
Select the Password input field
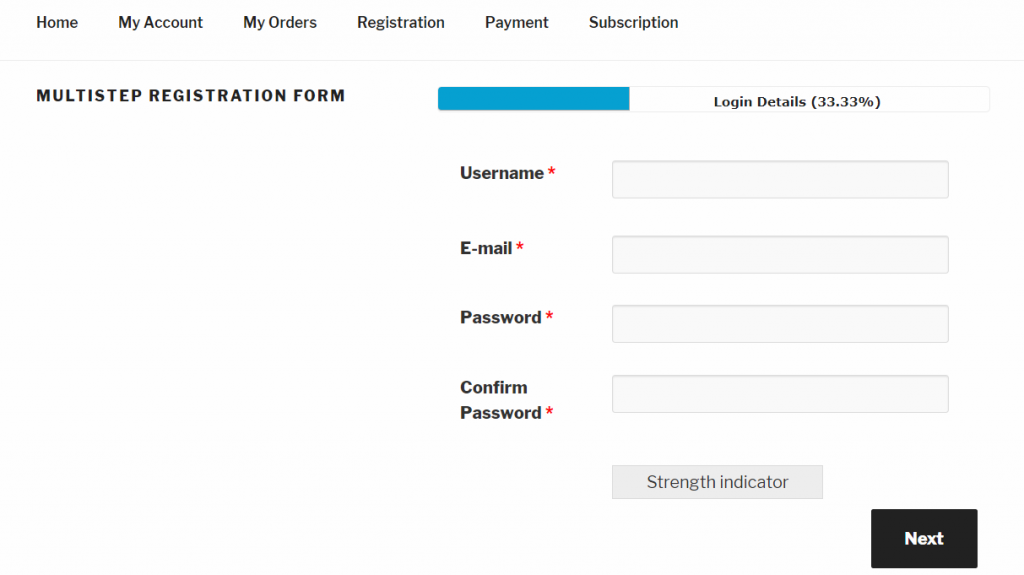(x=780, y=324)
